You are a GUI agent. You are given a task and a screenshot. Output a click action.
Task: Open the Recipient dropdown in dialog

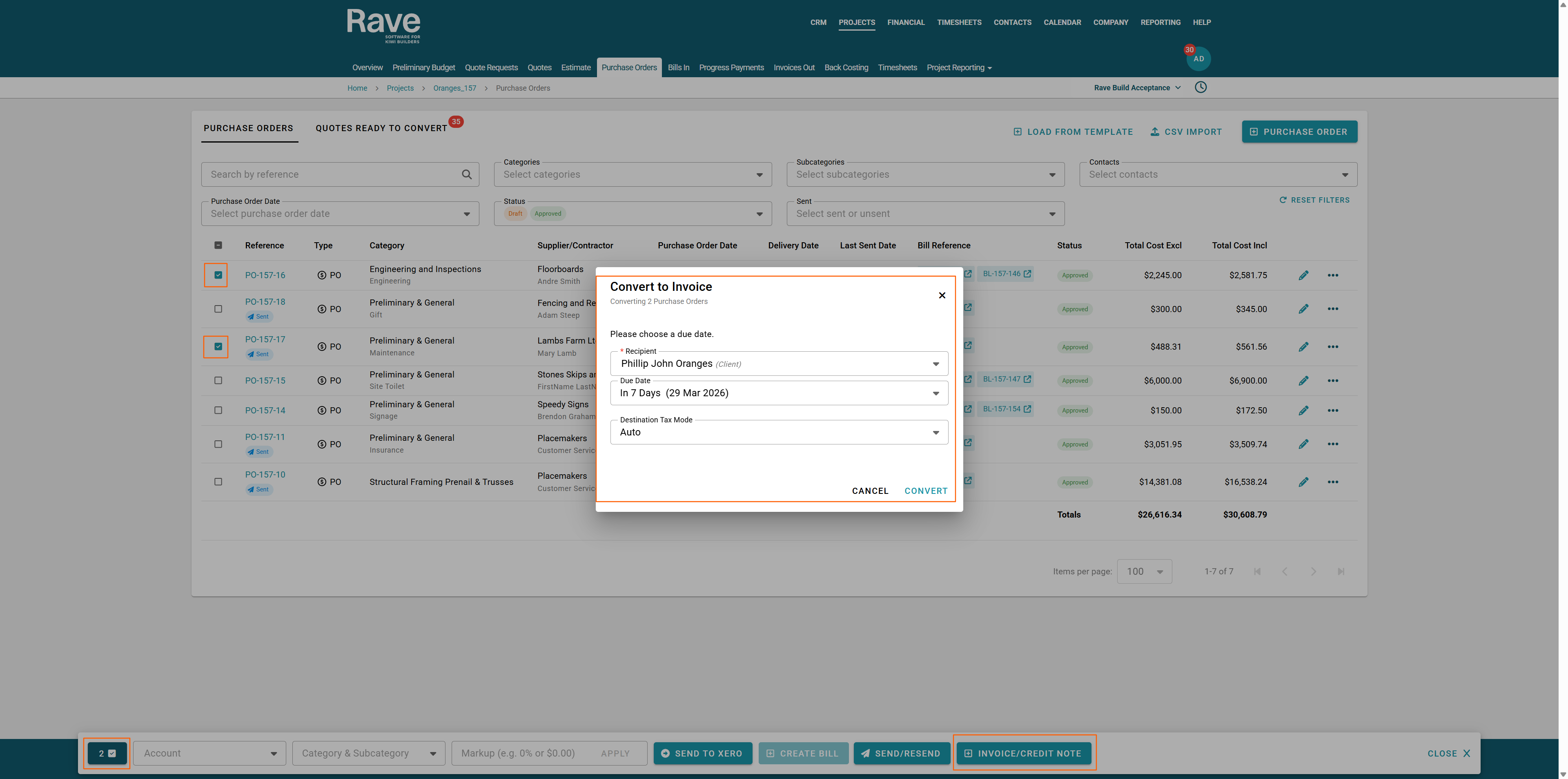779,364
